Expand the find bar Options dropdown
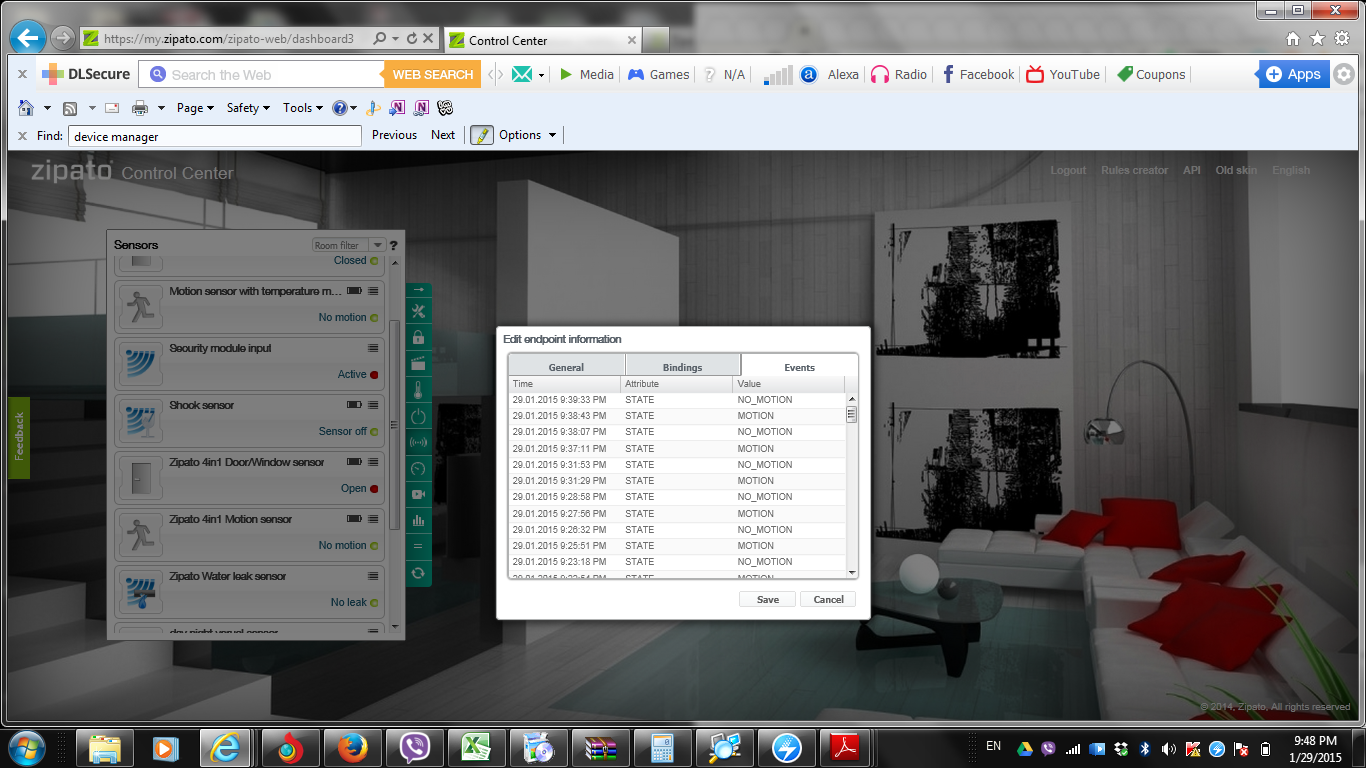1366x768 pixels. click(526, 135)
